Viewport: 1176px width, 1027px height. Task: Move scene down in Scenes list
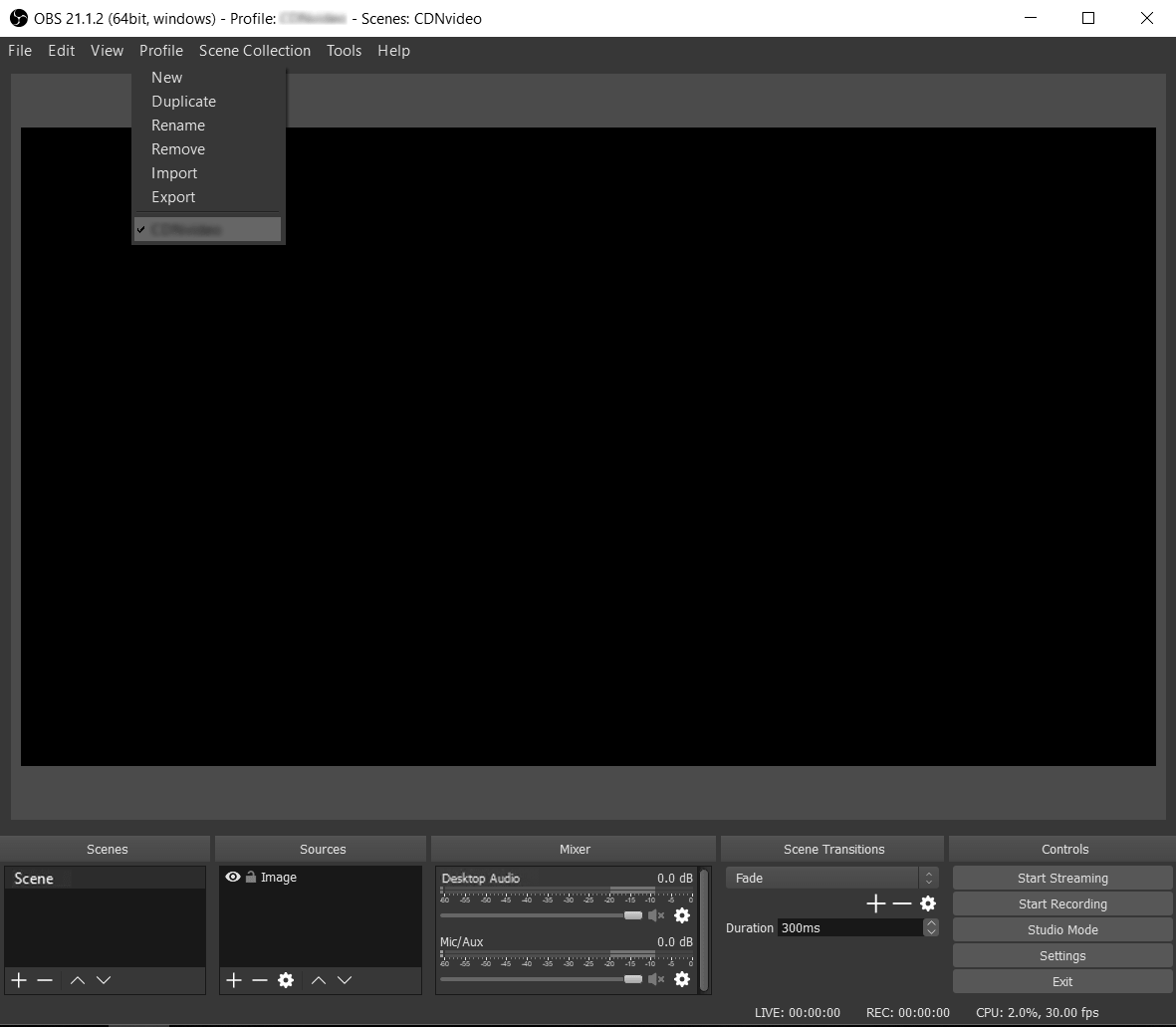(x=104, y=980)
